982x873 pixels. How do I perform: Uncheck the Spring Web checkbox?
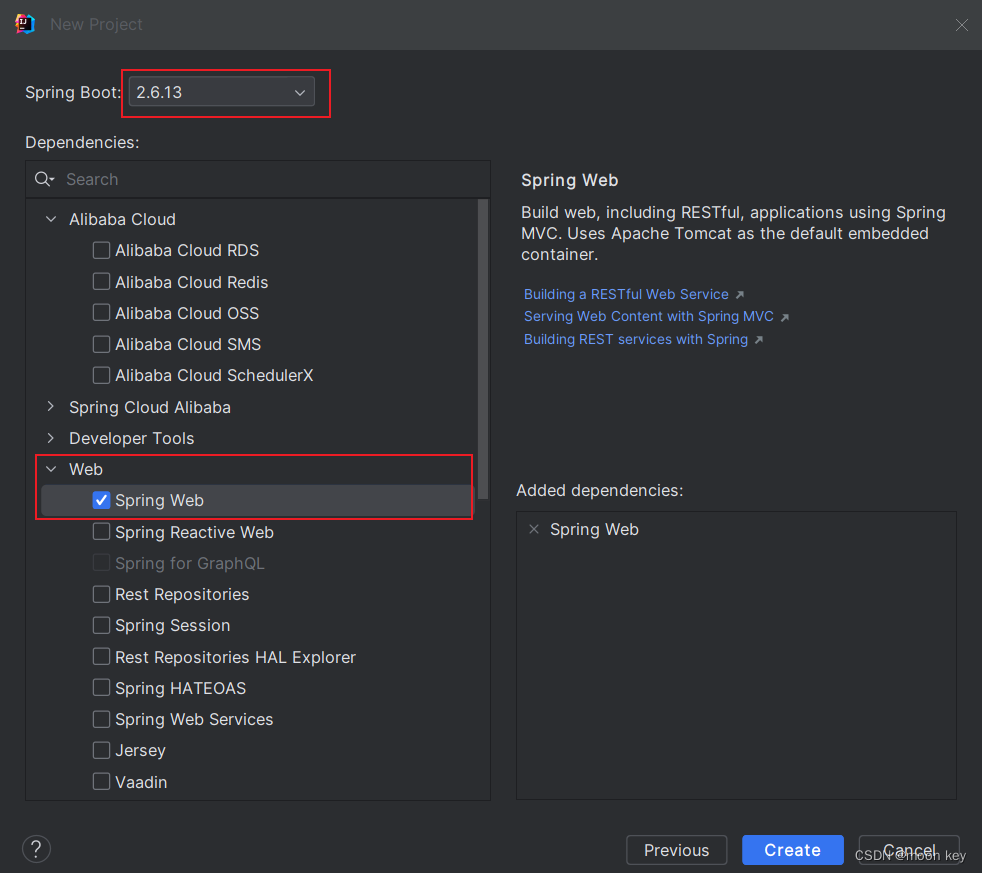click(101, 500)
